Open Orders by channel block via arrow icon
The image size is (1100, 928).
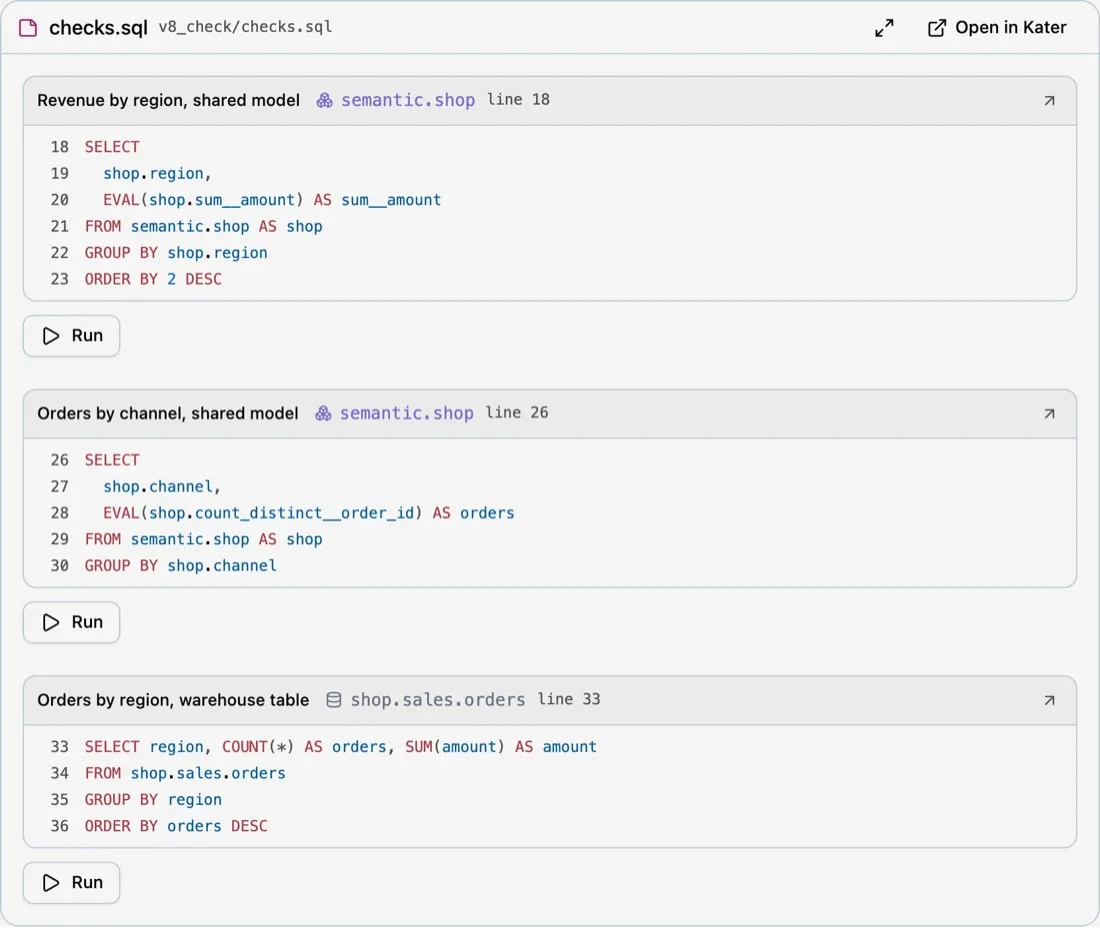[1049, 414]
